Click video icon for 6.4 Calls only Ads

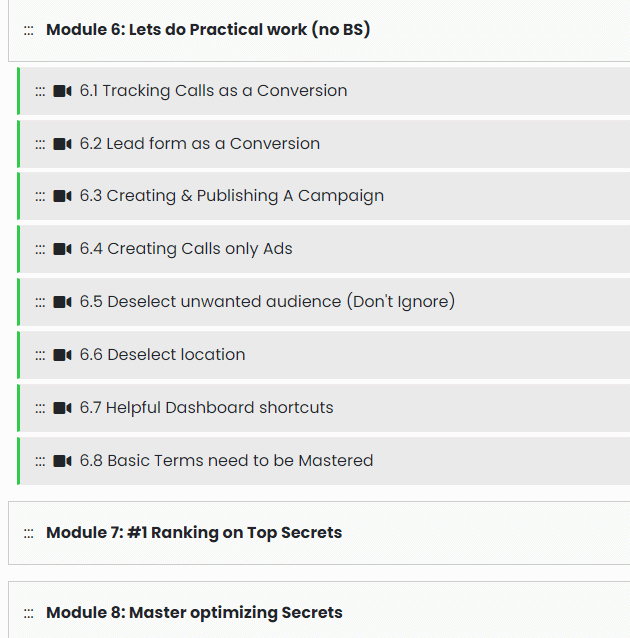click(x=62, y=249)
